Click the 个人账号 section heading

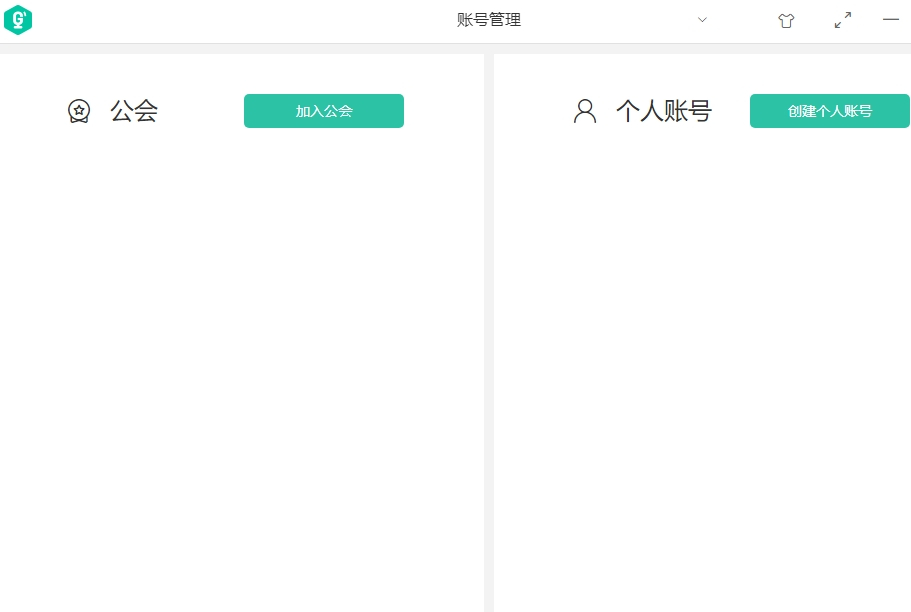663,111
